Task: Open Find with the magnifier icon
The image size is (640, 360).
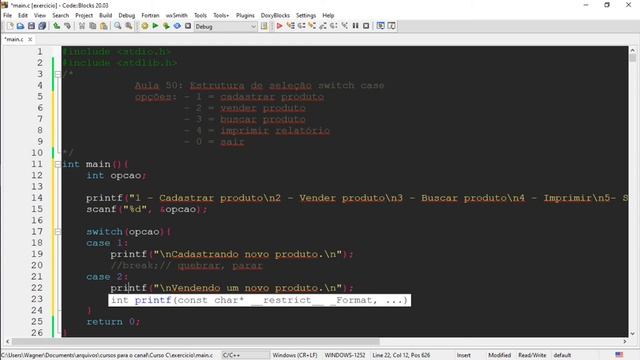Action: click(118, 26)
